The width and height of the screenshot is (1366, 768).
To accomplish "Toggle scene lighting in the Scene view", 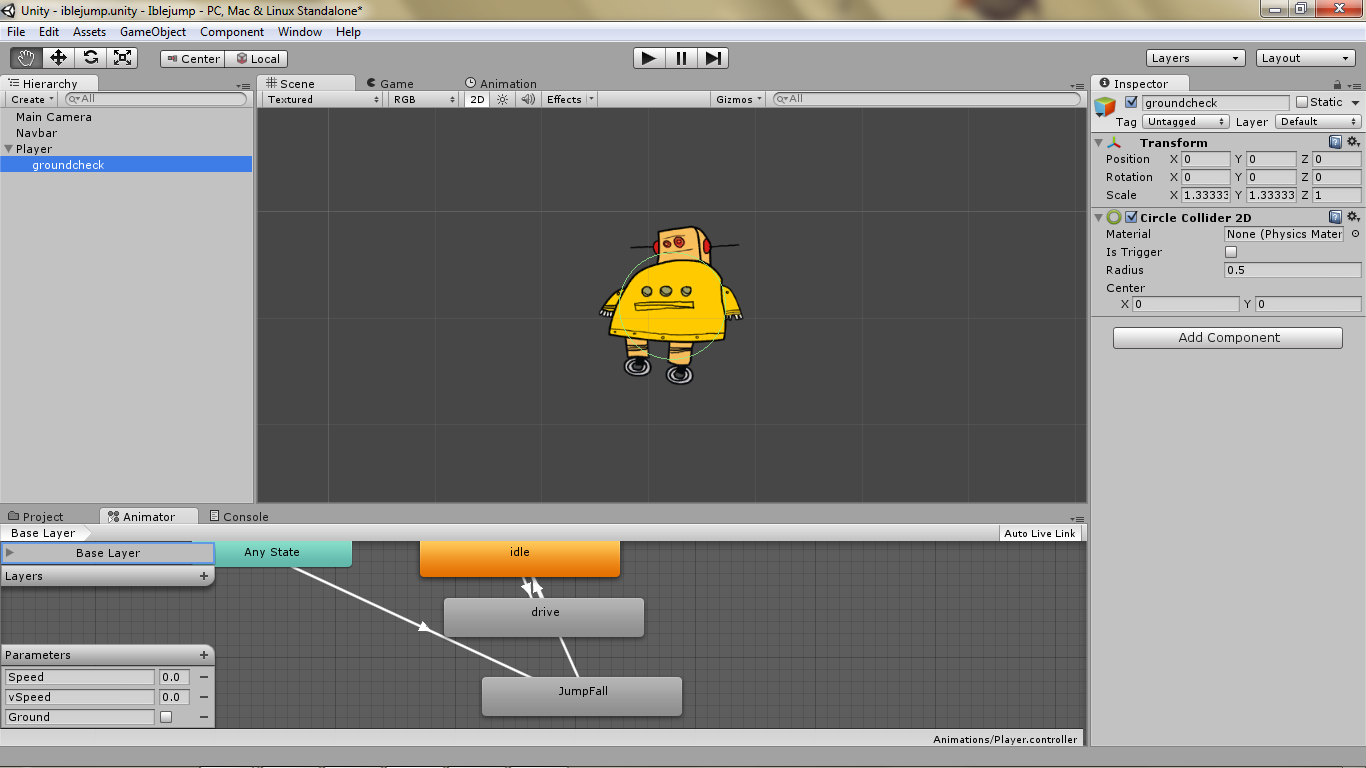I will 501,99.
